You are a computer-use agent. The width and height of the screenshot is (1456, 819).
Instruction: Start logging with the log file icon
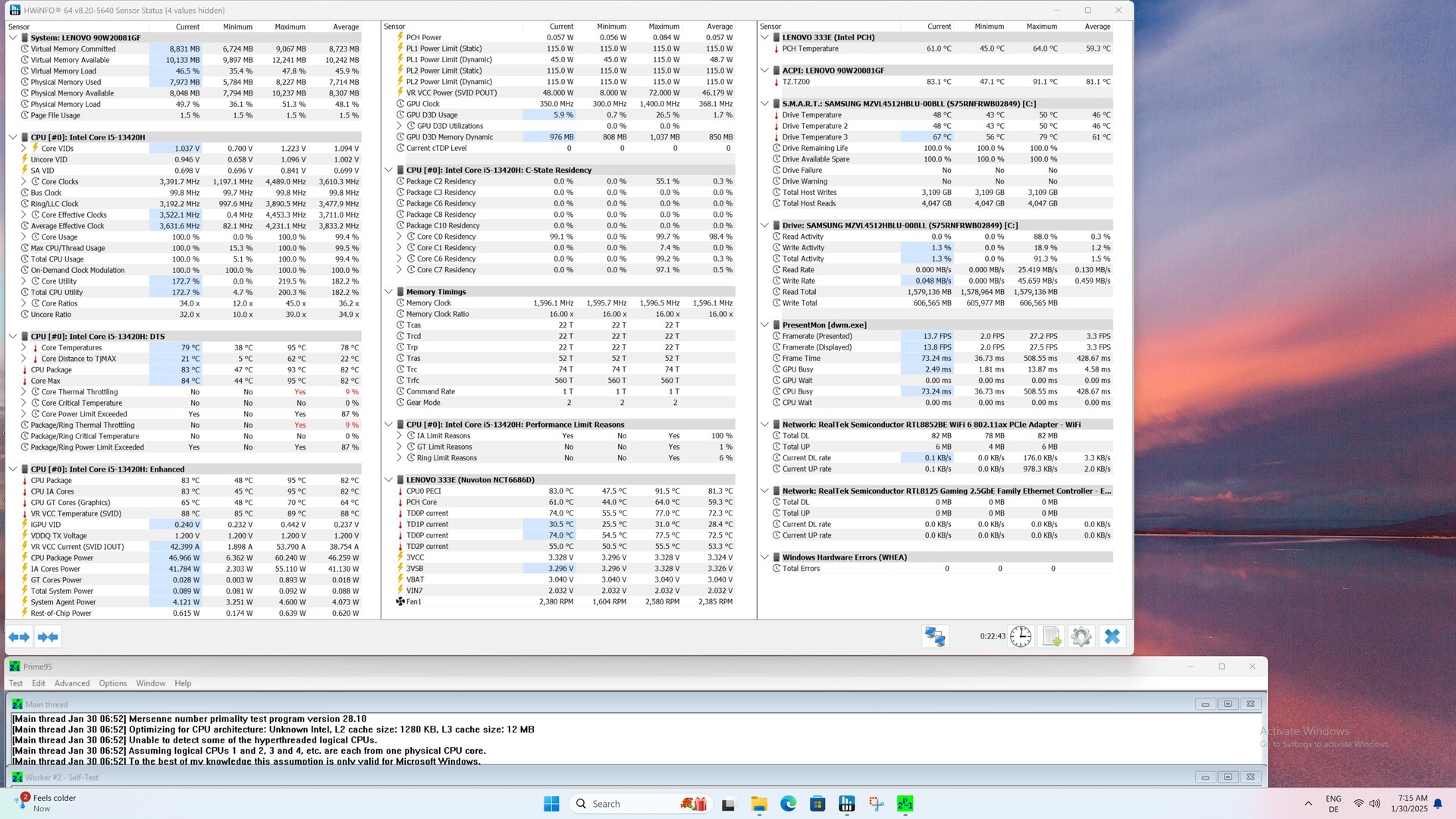click(1051, 637)
